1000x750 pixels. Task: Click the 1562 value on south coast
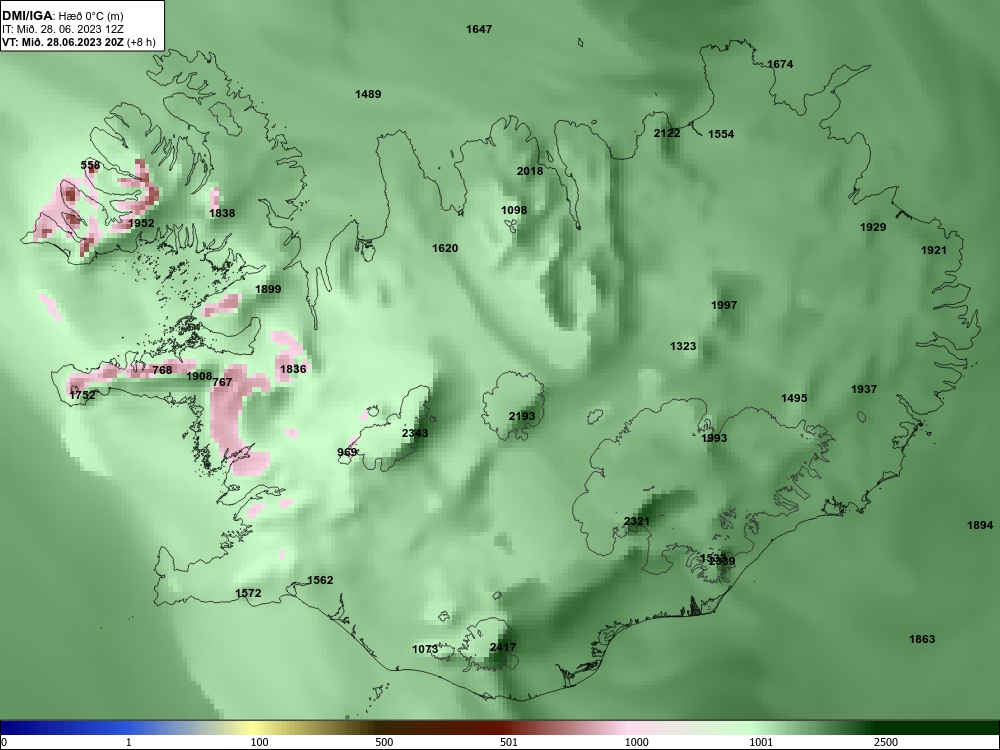[320, 580]
